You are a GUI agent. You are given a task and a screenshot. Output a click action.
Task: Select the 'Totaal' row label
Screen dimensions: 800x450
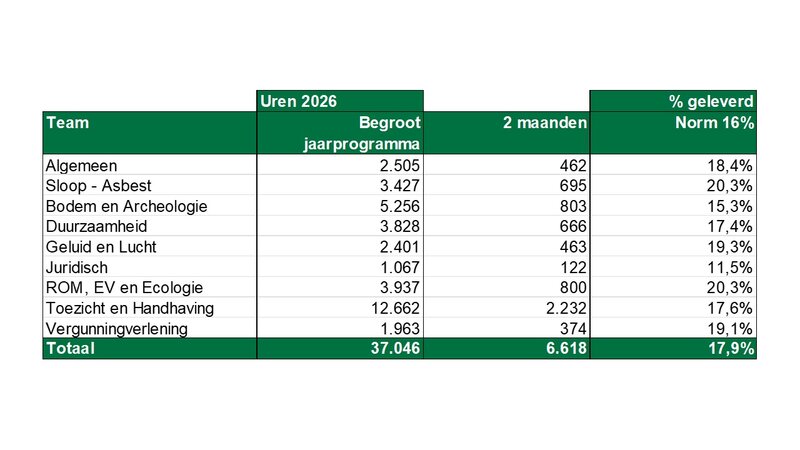pos(69,348)
